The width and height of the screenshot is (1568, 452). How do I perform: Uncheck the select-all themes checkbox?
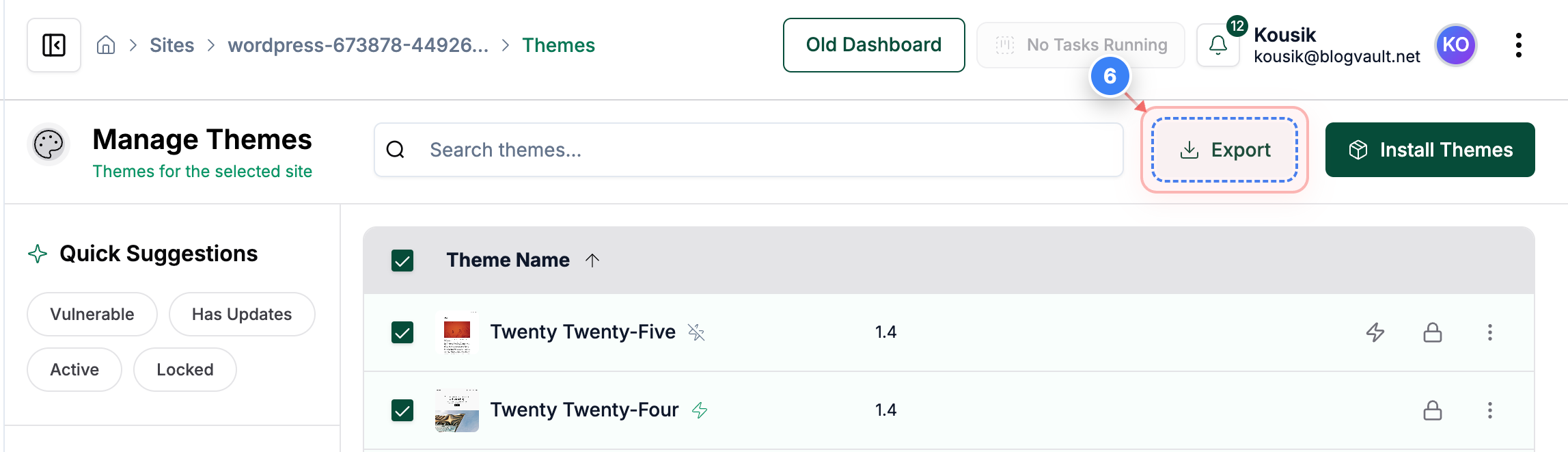tap(402, 261)
